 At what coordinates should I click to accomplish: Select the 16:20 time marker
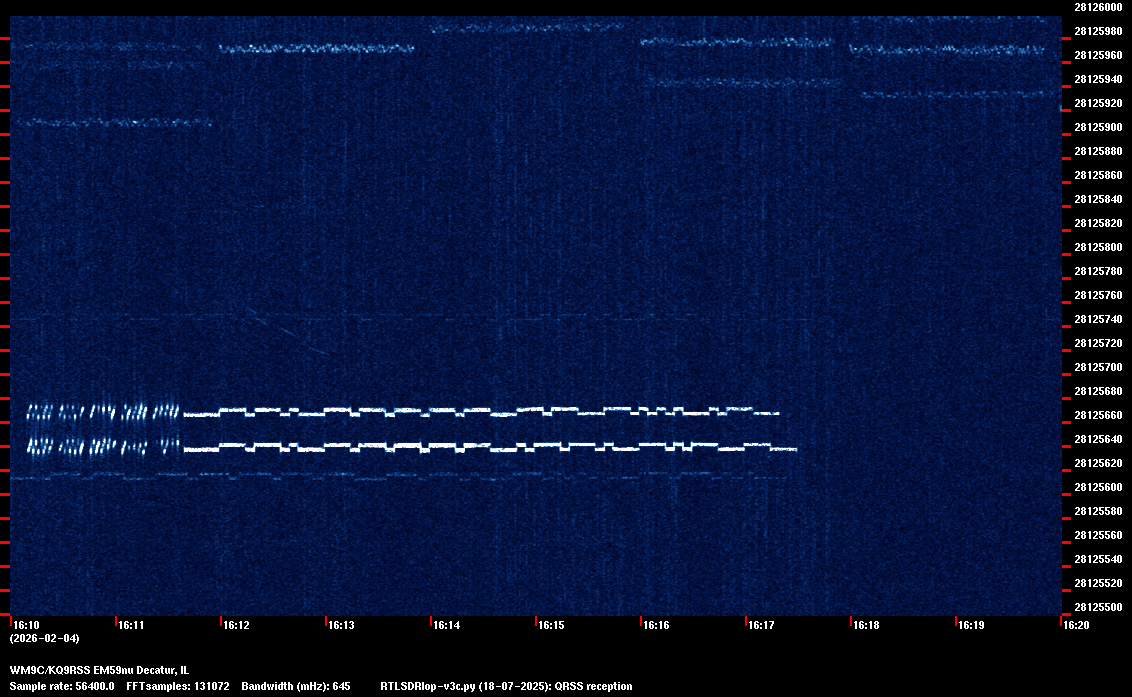[1076, 625]
